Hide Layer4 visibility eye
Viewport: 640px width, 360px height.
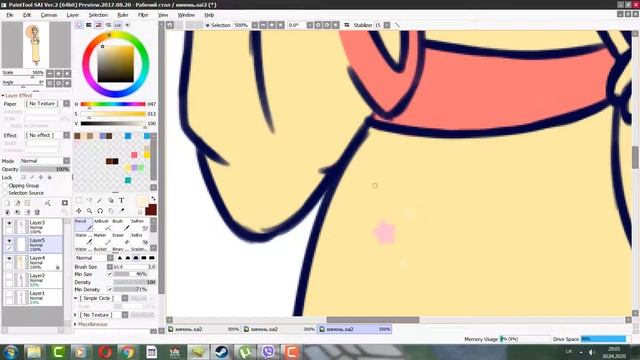pyautogui.click(x=9, y=258)
